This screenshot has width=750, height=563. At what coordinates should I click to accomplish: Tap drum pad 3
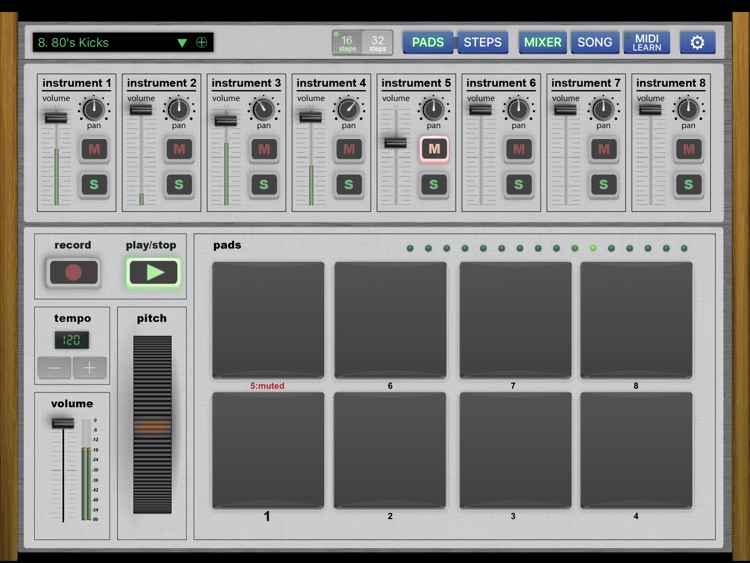coord(515,451)
